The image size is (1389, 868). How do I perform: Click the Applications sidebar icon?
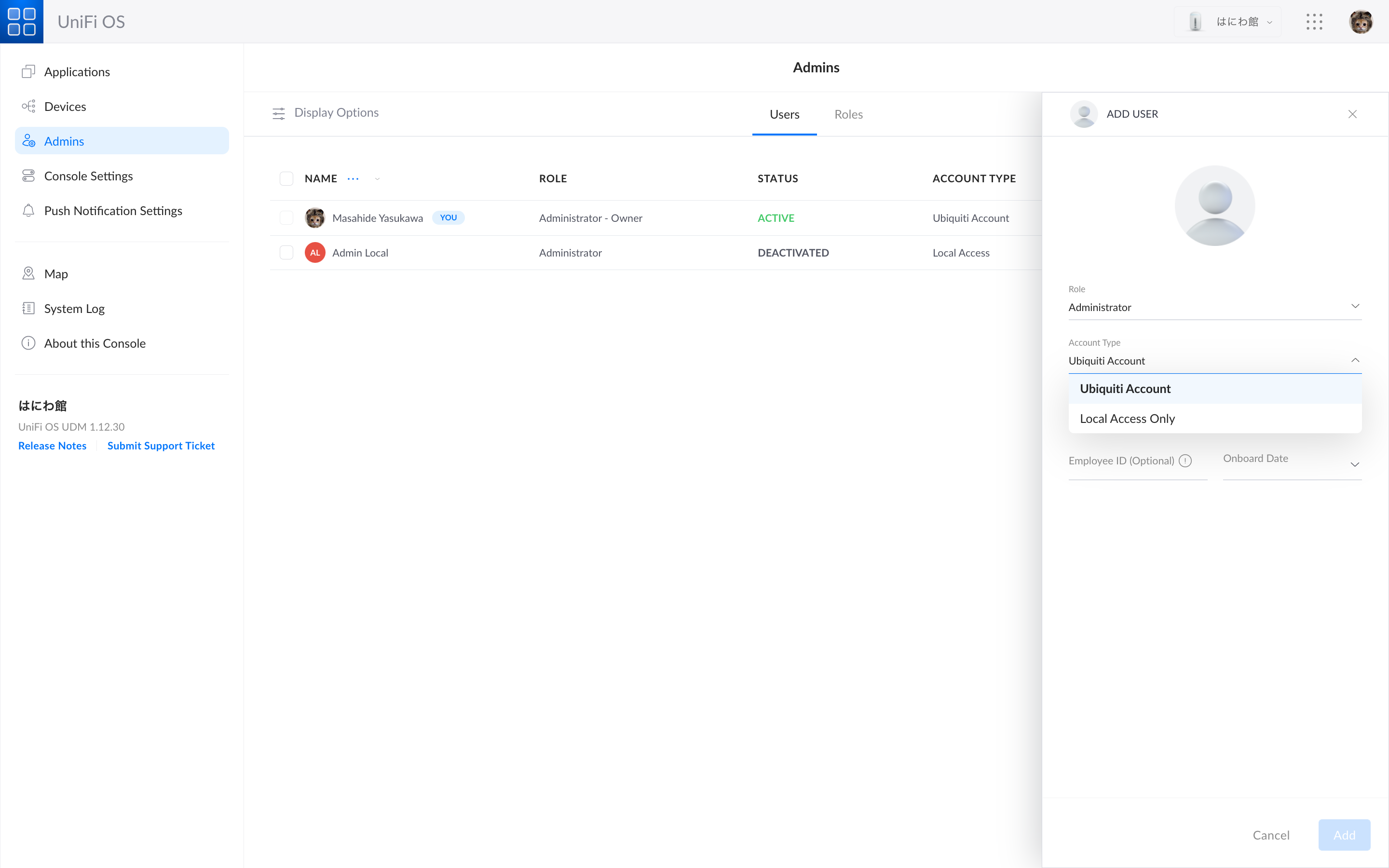[28, 72]
